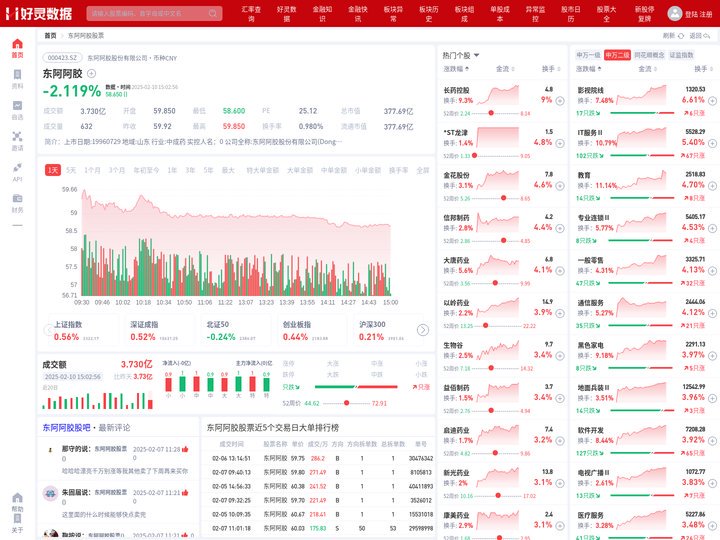Click the 返回 back icon
The image size is (720, 540).
707,36
